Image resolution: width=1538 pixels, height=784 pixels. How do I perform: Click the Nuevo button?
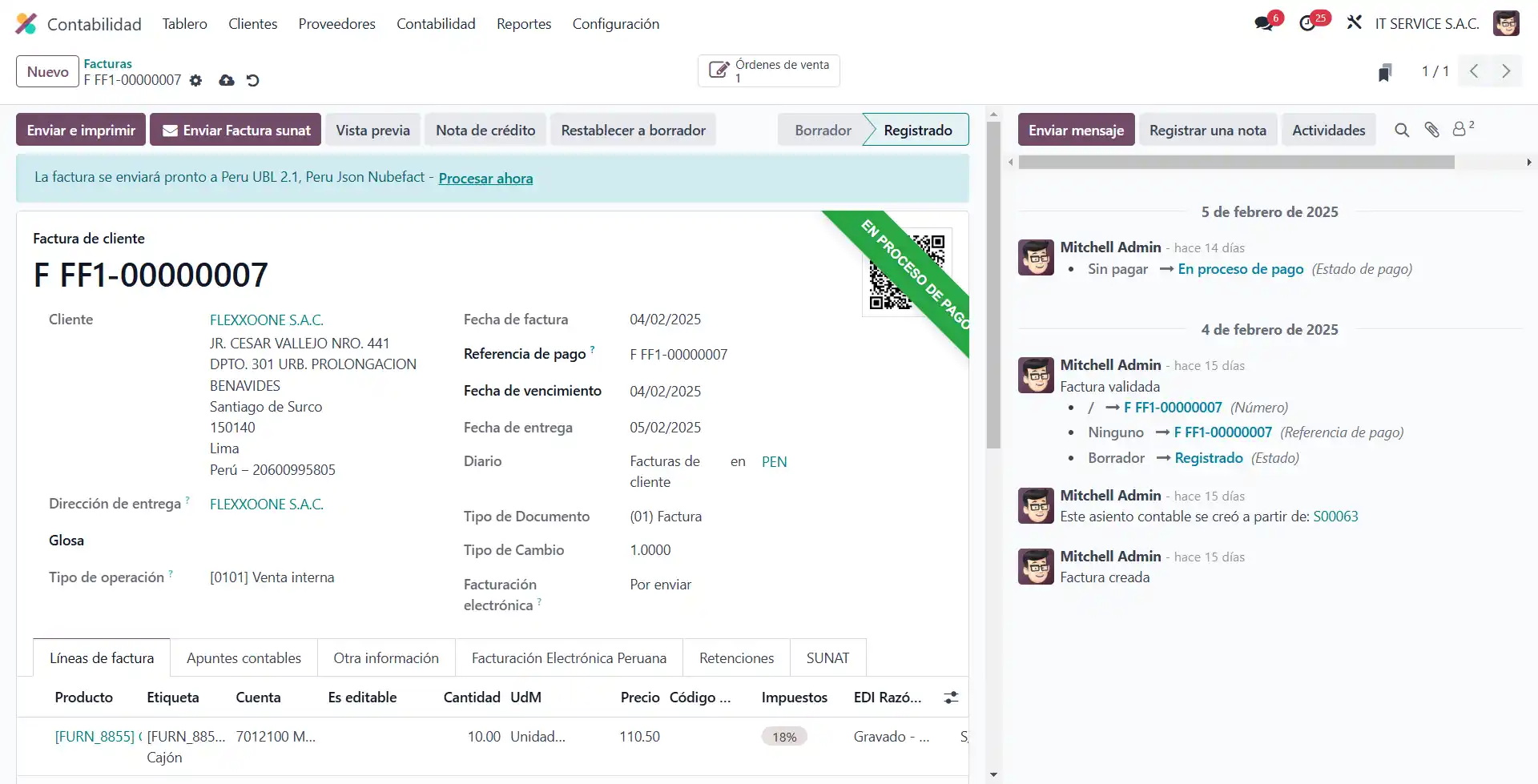pos(48,71)
